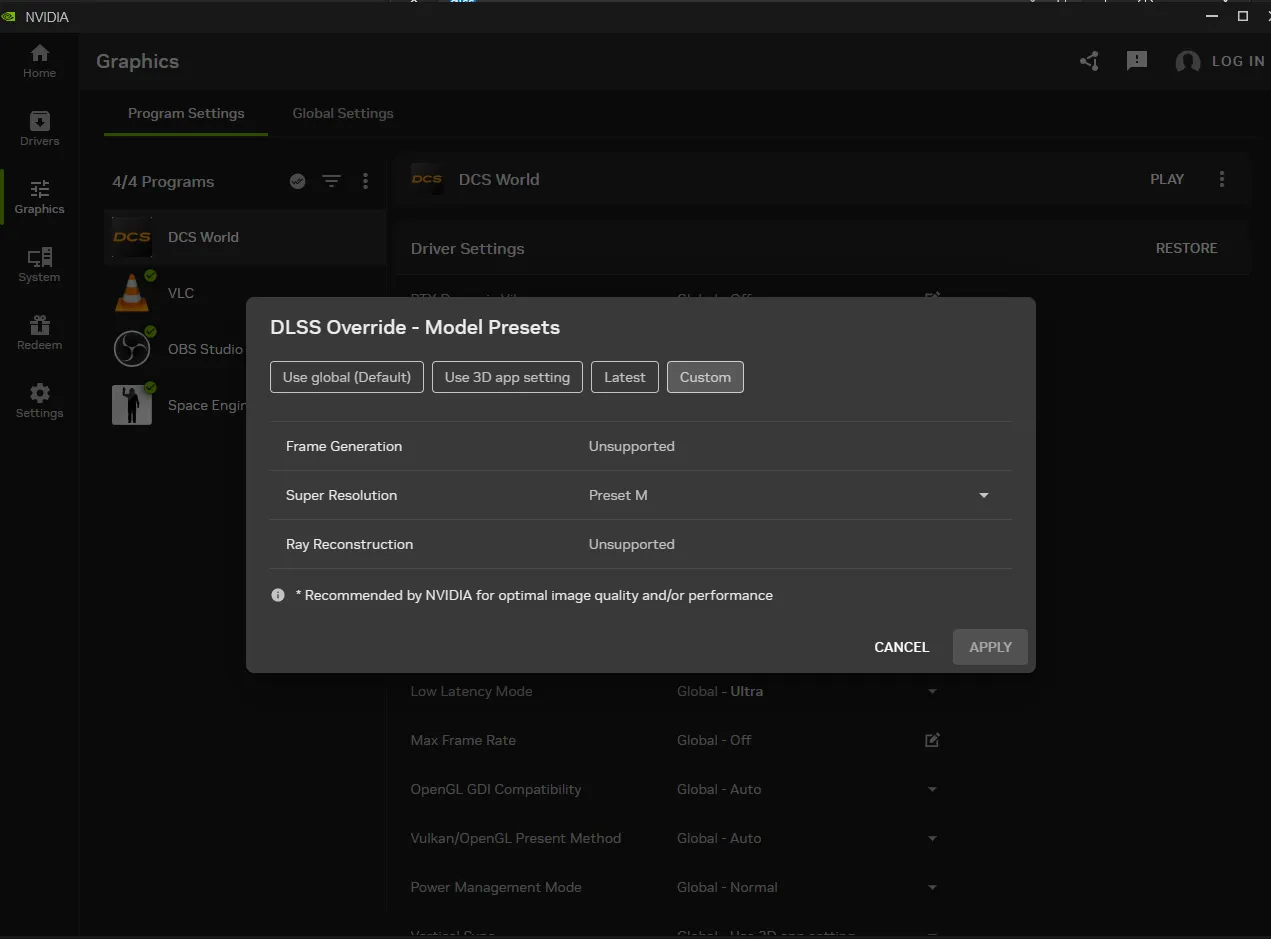Viewport: 1271px width, 939px height.
Task: Maximize the NVIDIA app window
Action: click(1243, 16)
